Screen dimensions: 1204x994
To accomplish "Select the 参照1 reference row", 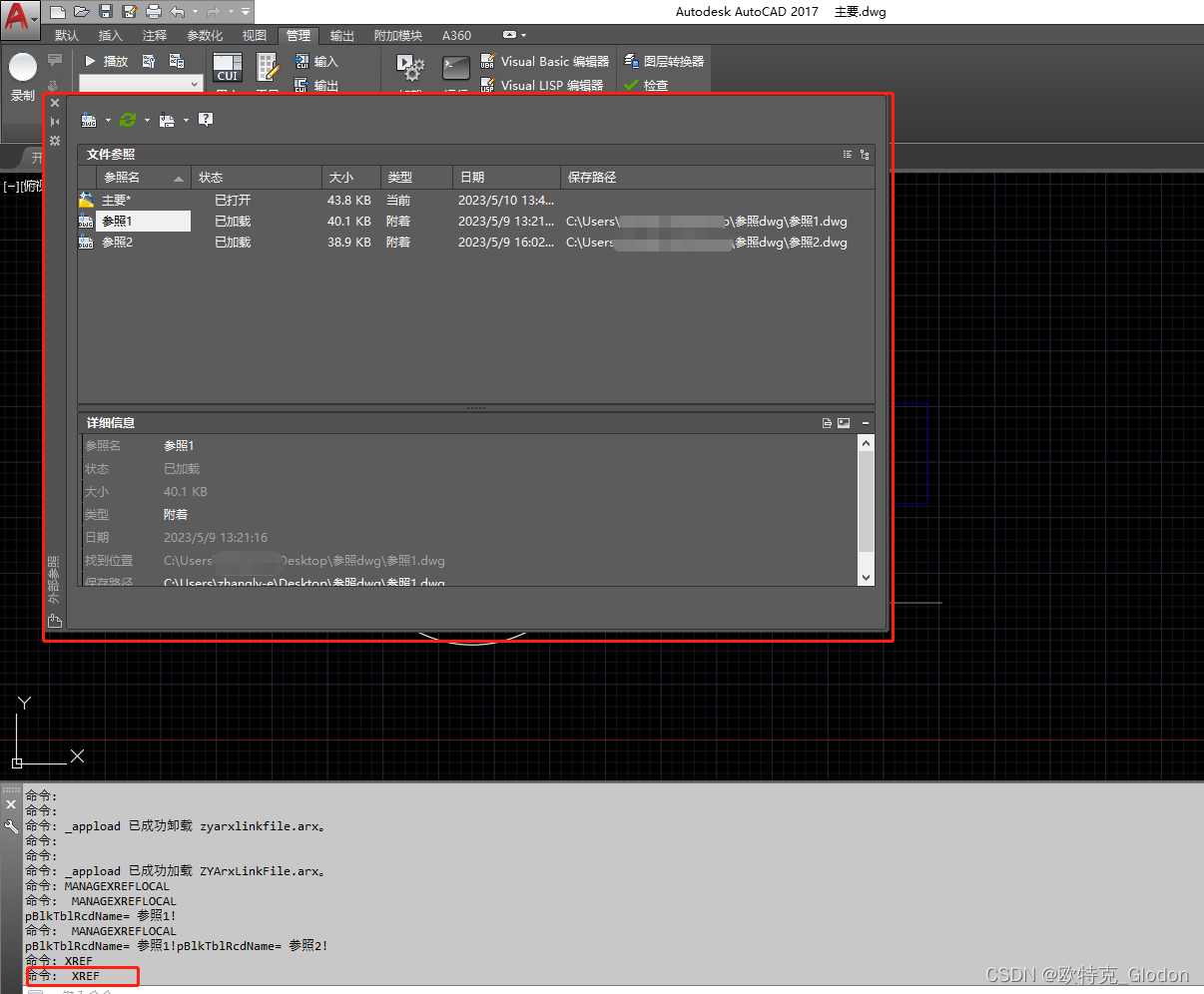I will coord(476,221).
